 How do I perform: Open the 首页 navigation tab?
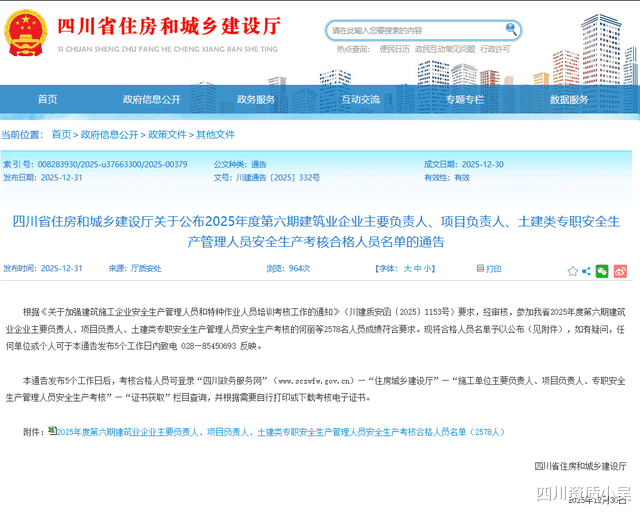click(x=47, y=99)
